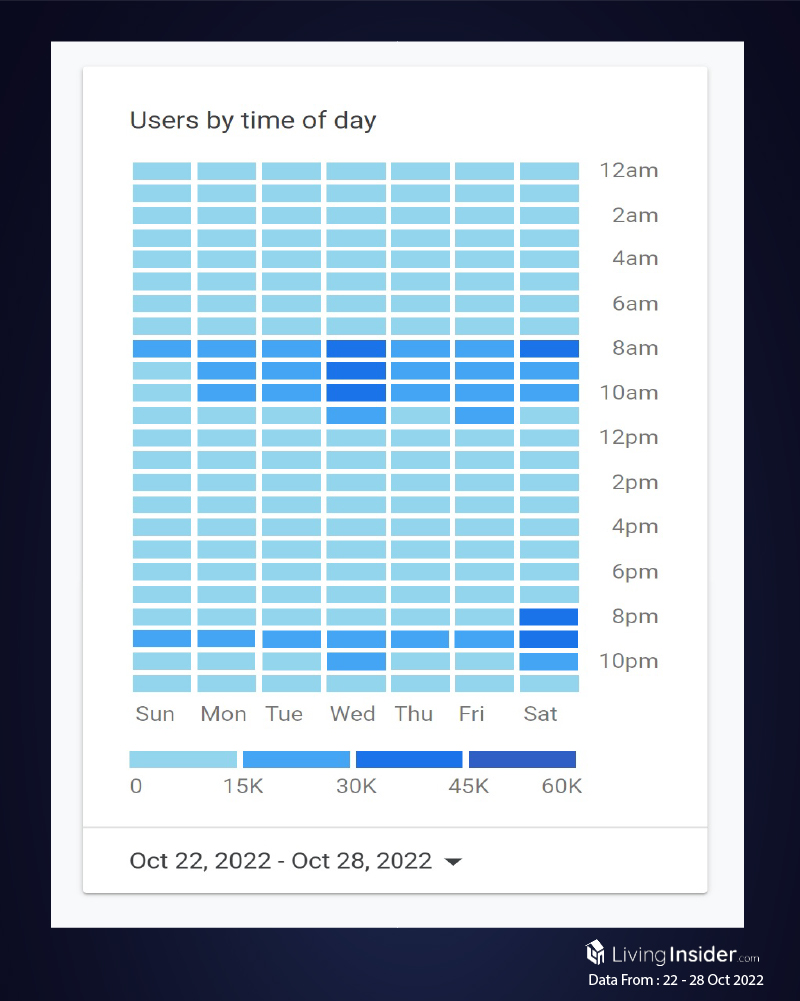Click the Sun day column label
This screenshot has height=1001, width=800.
coord(155,714)
